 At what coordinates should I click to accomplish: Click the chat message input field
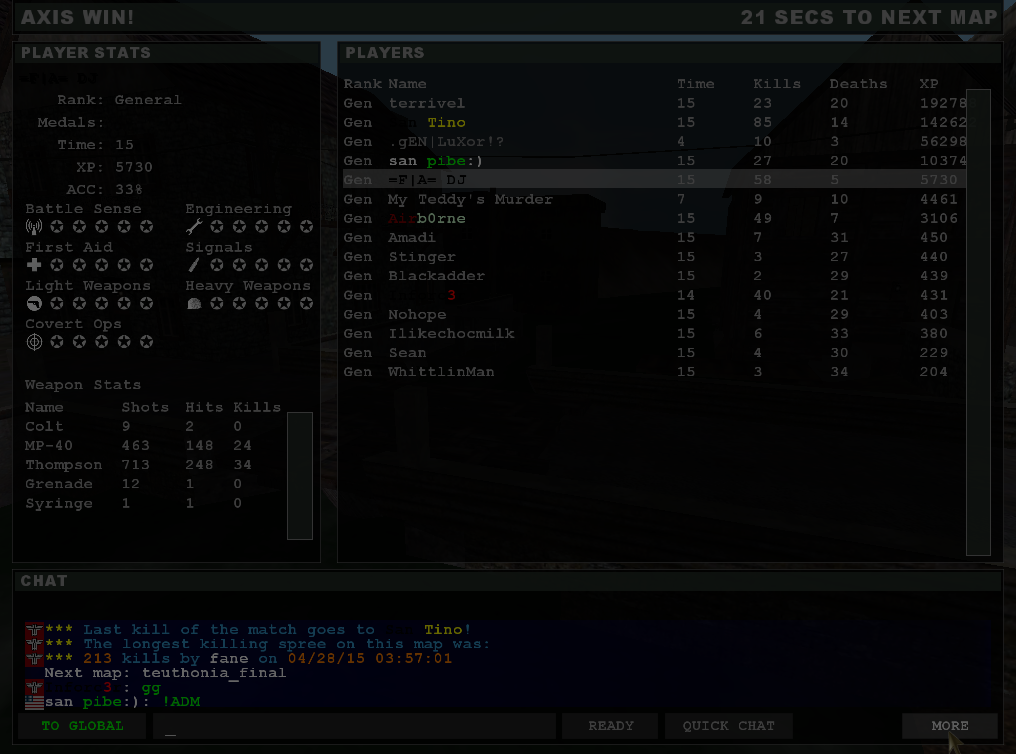click(354, 725)
